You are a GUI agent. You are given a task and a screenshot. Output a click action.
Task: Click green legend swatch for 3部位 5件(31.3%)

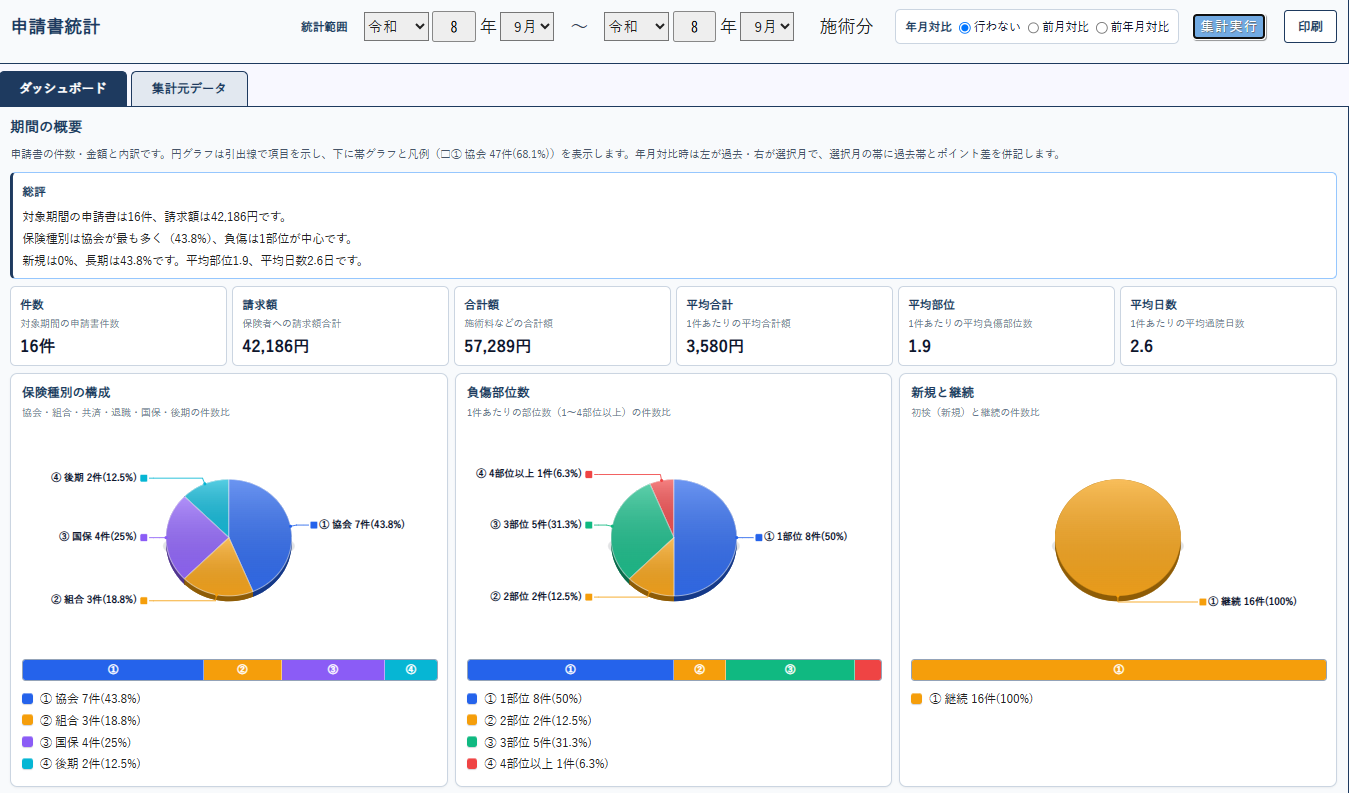[x=472, y=742]
